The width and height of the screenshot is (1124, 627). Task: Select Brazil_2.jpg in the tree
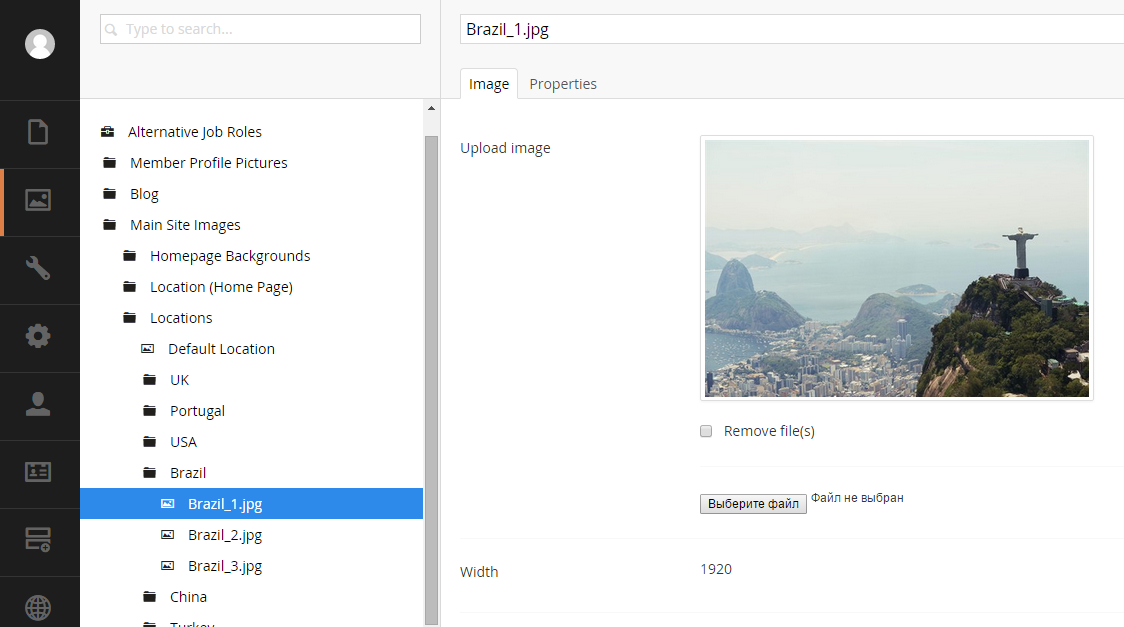(x=225, y=535)
